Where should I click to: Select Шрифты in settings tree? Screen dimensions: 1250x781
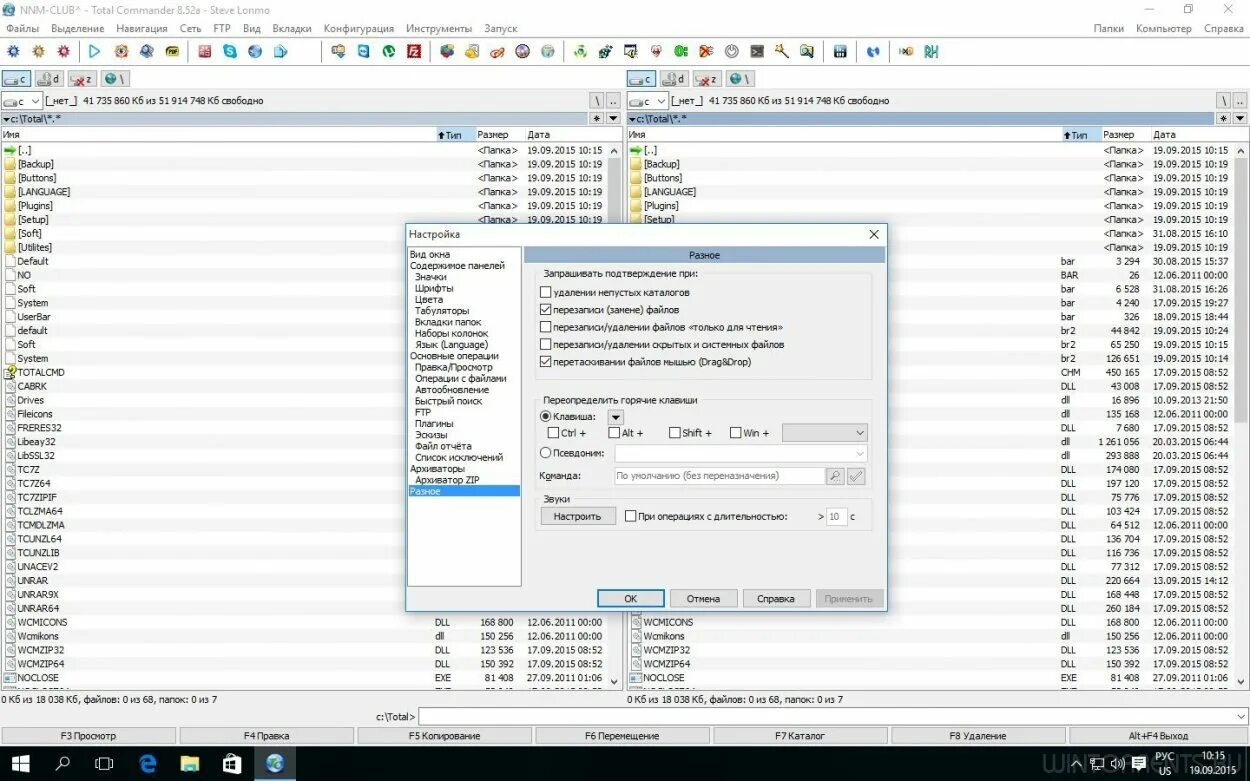coord(434,288)
